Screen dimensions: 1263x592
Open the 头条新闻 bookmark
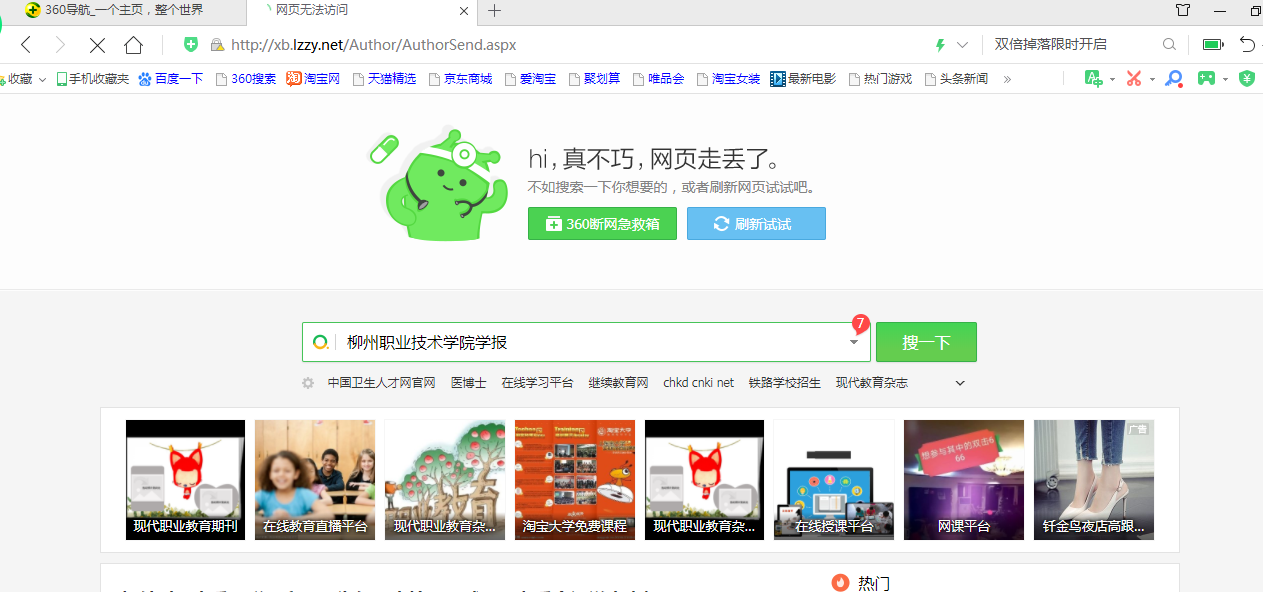[x=956, y=79]
